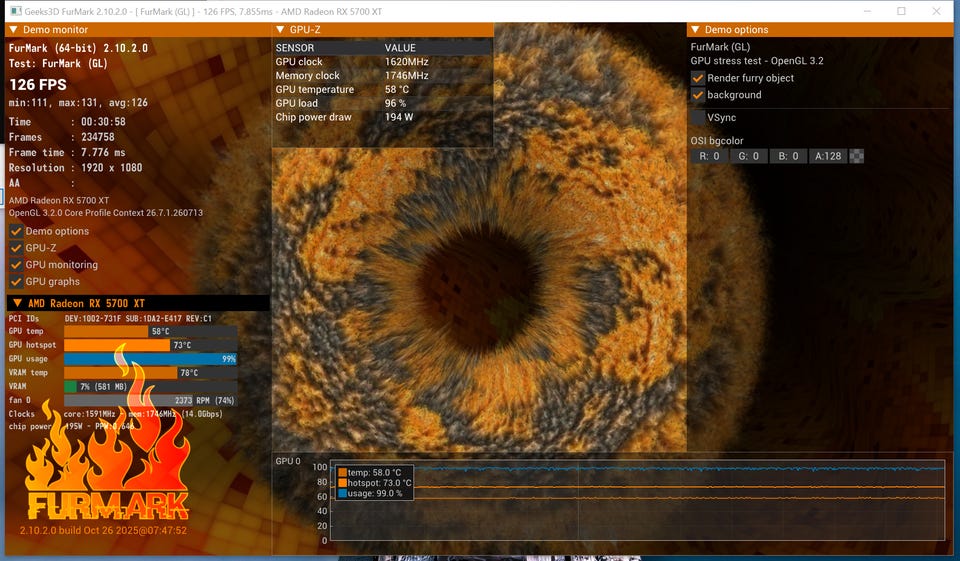960x561 pixels.
Task: Click the VRAM 7% (581 MB) bar
Action: (x=151, y=386)
